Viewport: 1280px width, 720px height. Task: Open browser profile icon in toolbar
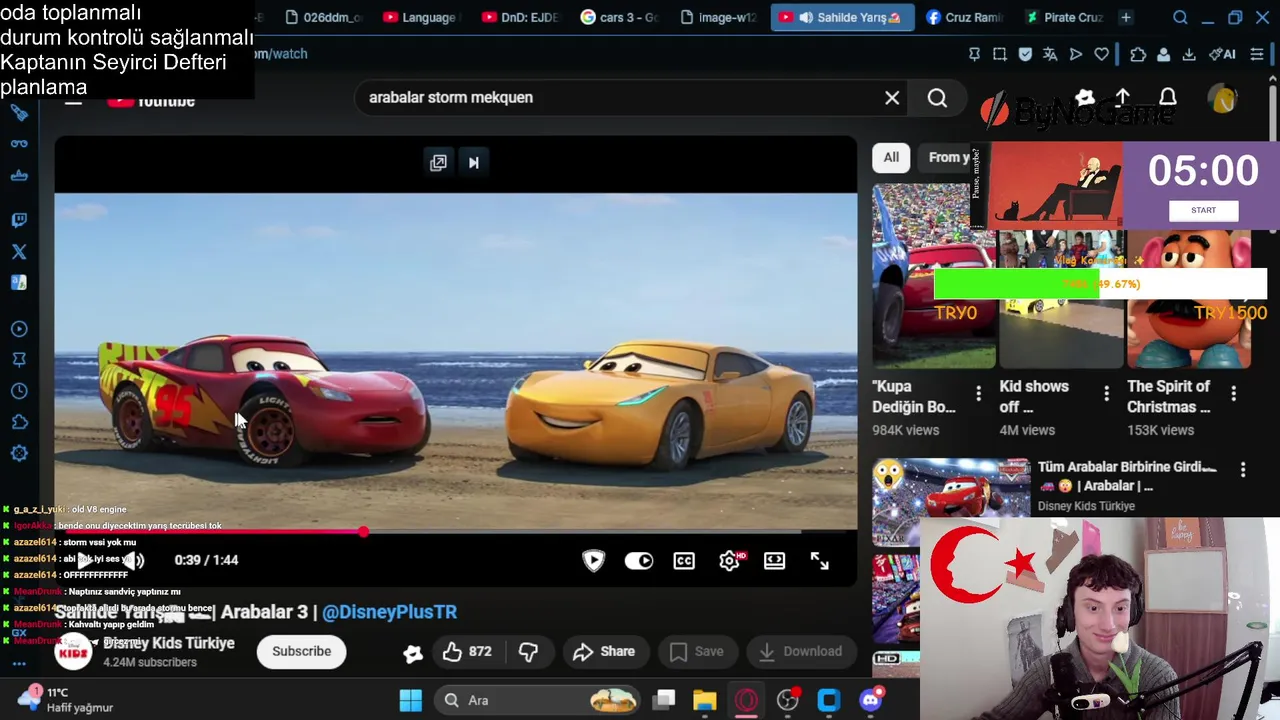(x=1163, y=54)
